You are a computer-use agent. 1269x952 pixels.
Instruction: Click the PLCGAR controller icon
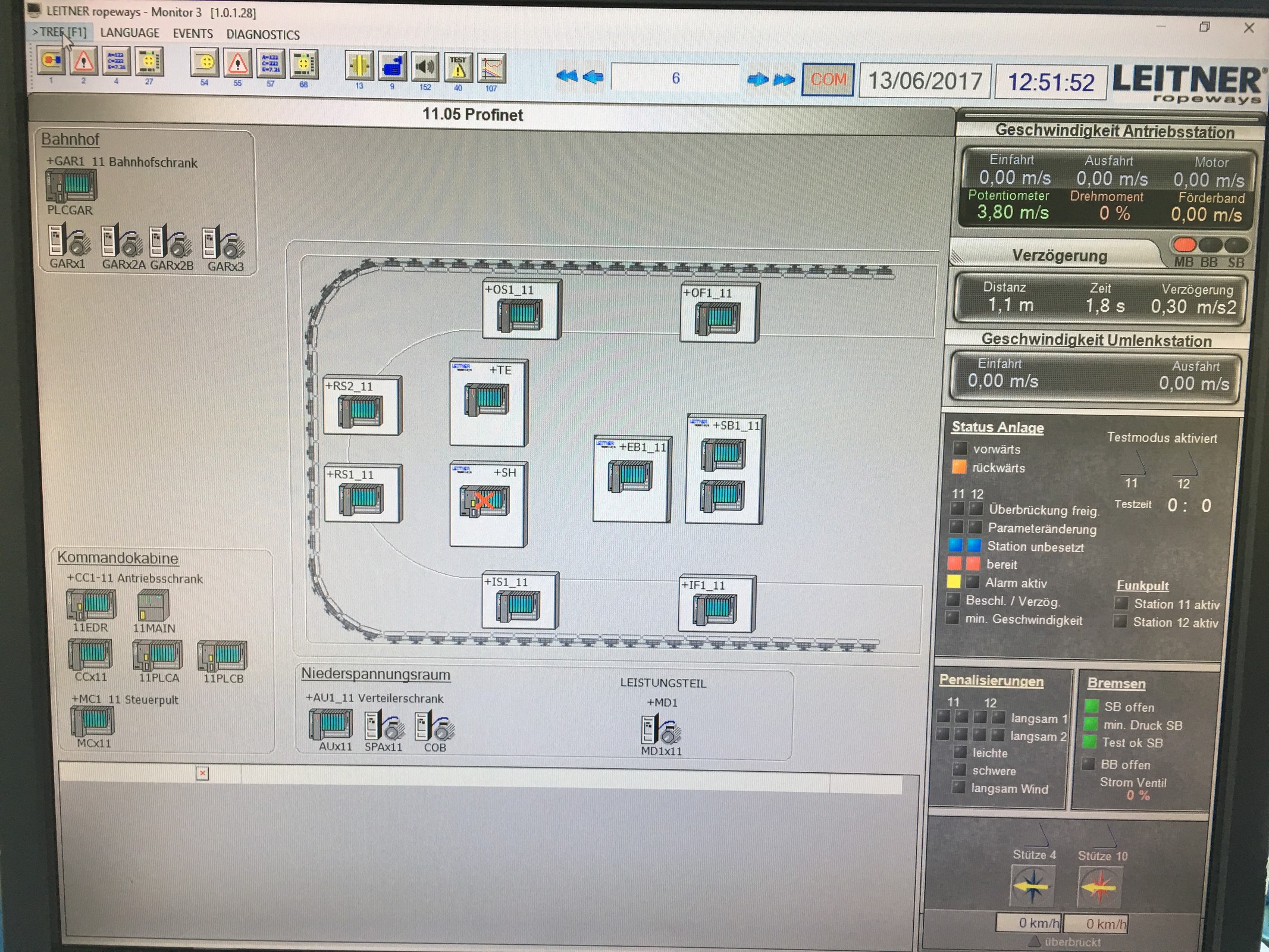pos(71,185)
